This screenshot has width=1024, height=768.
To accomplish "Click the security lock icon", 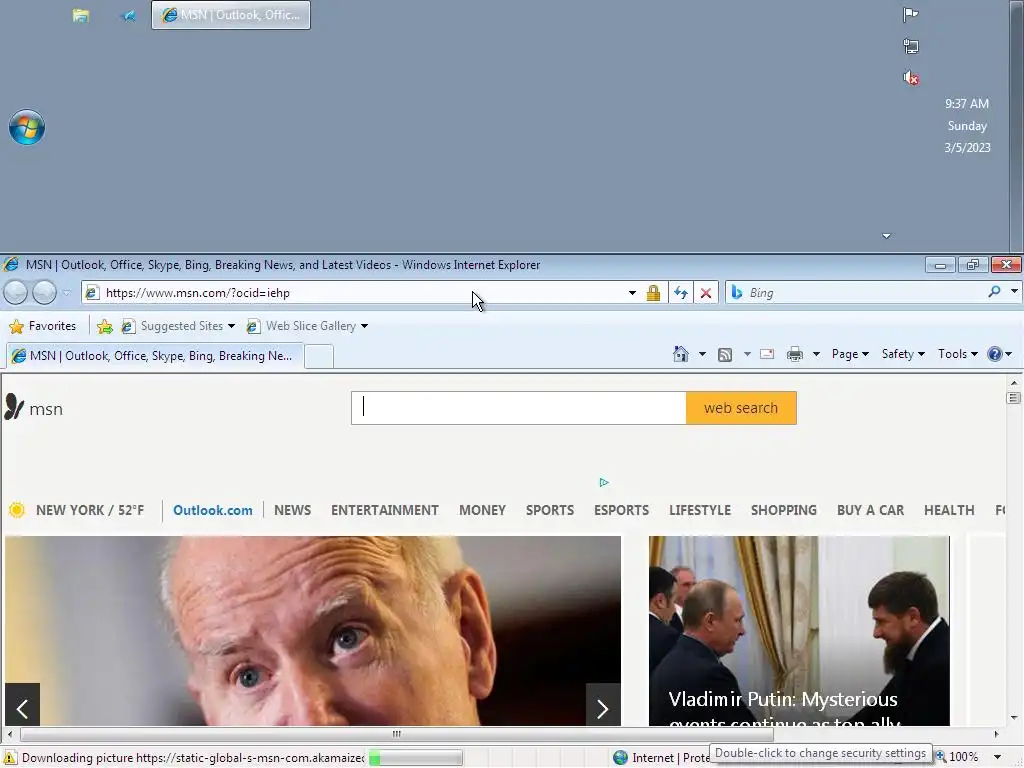I will tap(653, 293).
